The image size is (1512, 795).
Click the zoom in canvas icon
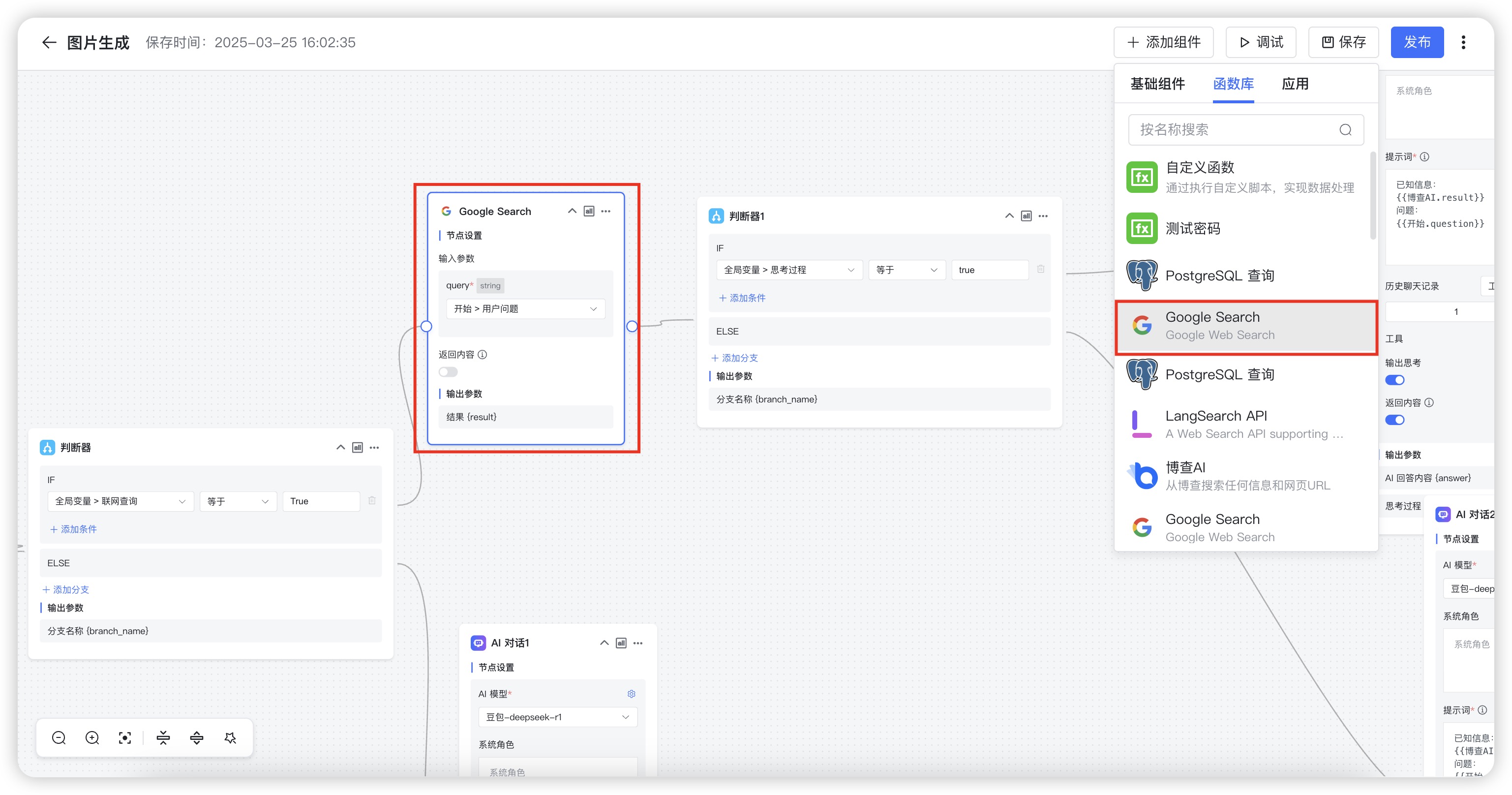[92, 738]
